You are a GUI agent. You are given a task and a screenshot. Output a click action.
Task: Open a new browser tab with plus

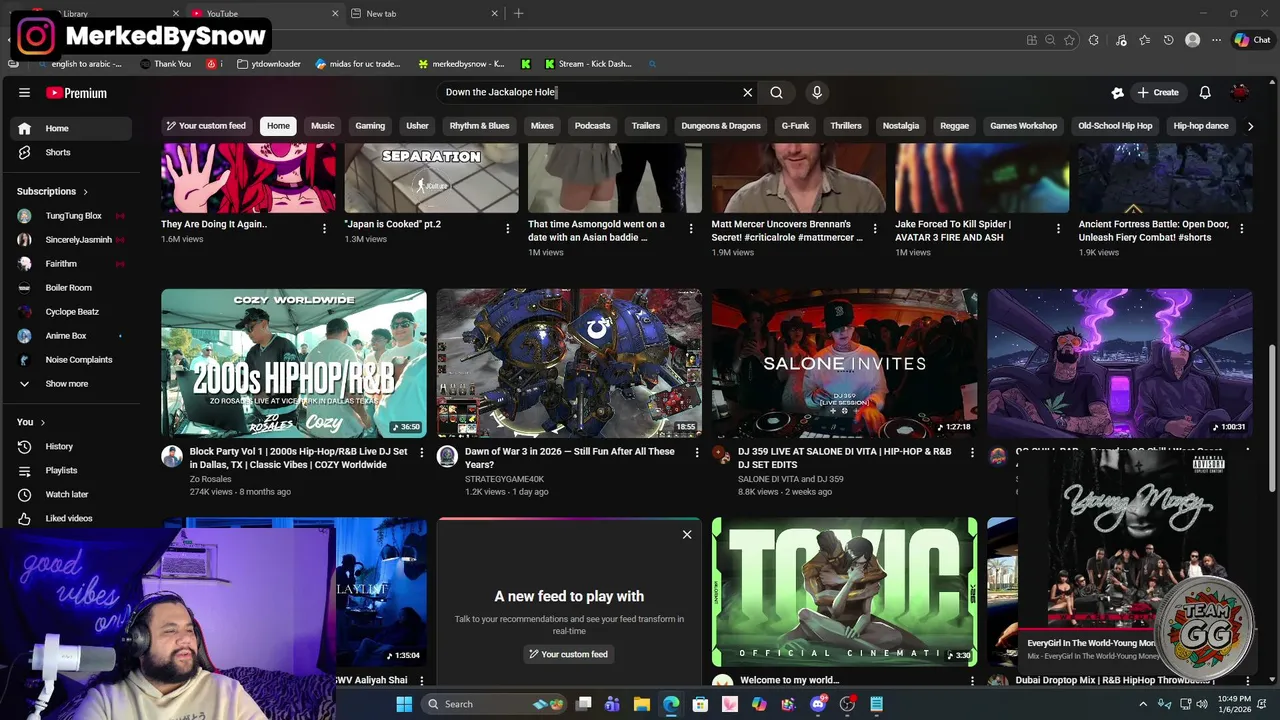click(518, 14)
